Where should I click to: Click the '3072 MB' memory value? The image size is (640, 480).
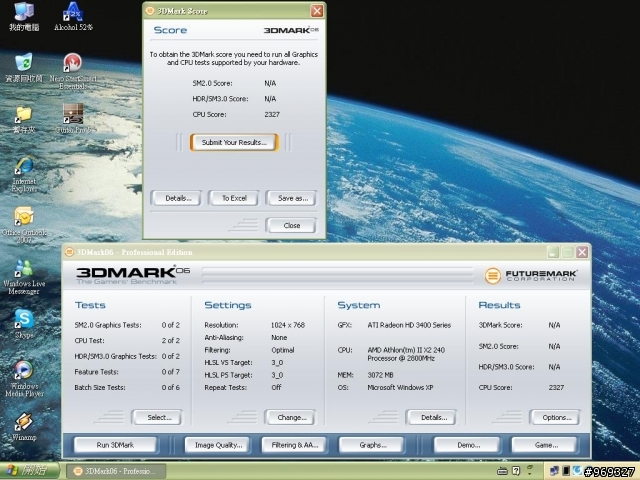point(380,375)
